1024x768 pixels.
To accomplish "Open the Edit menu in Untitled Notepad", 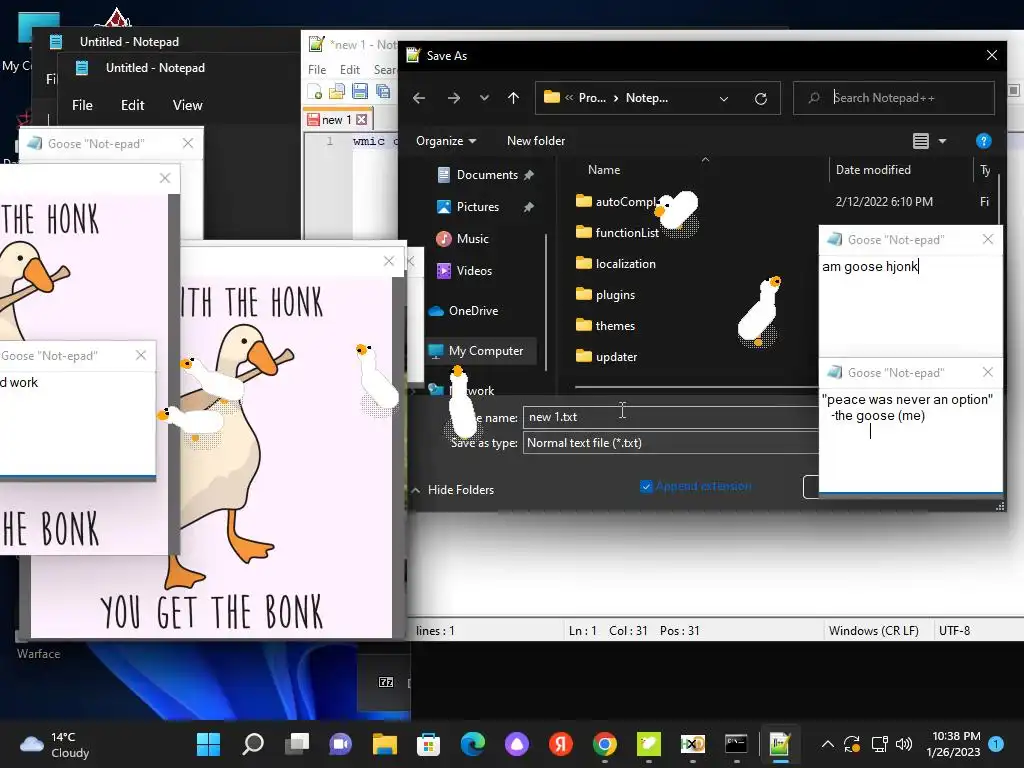I will (133, 105).
